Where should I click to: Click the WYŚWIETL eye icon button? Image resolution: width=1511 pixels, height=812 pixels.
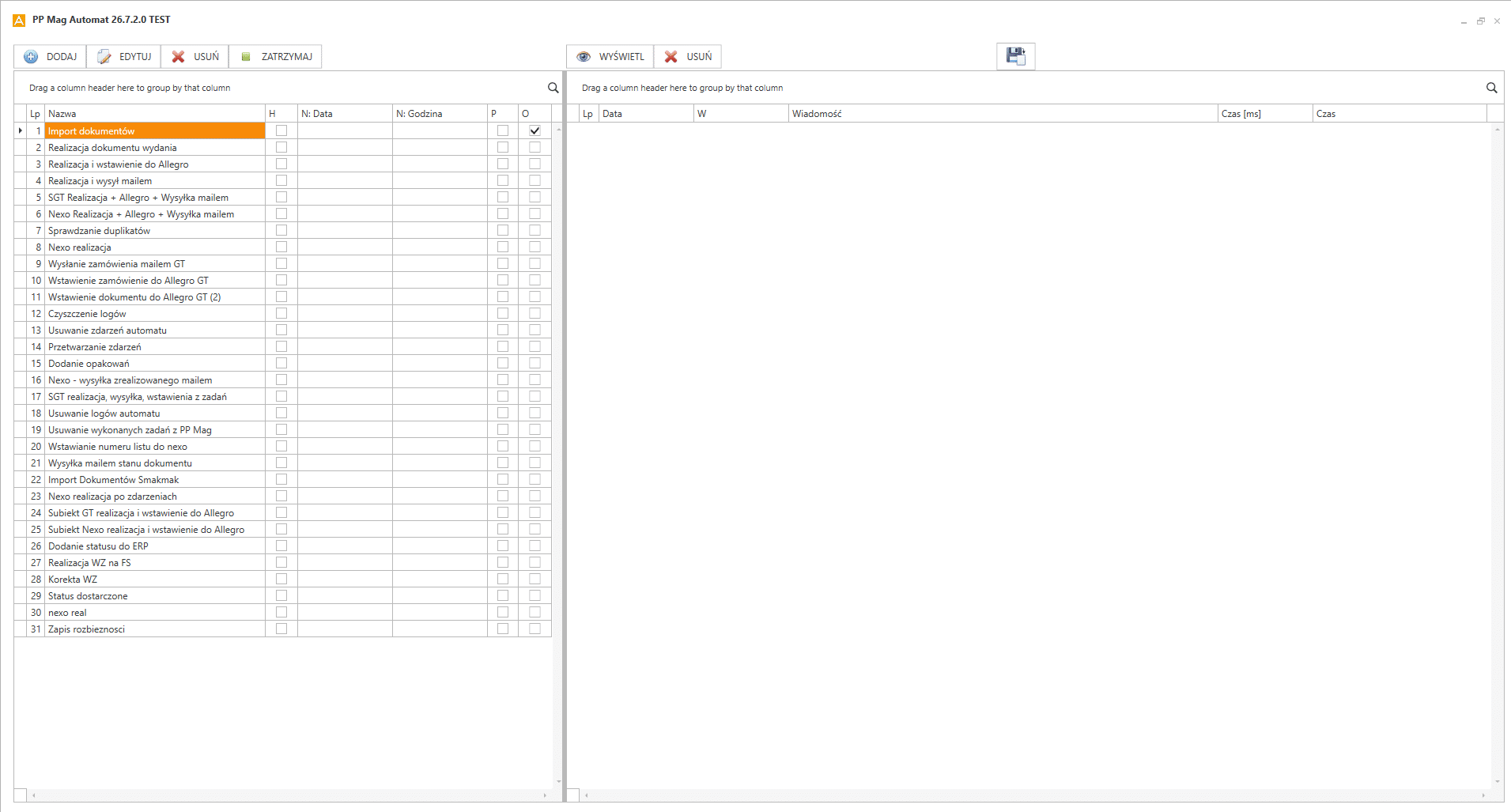point(610,57)
